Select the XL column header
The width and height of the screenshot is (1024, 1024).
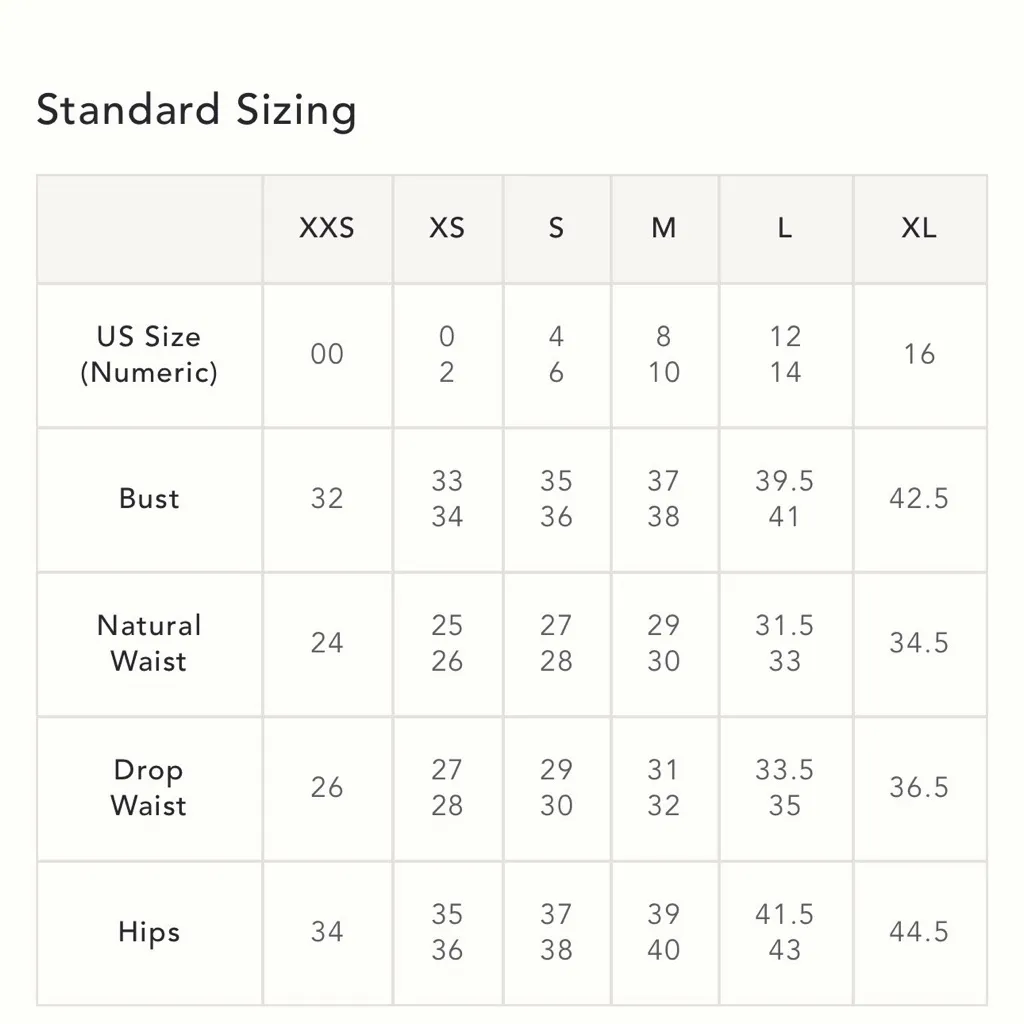[919, 228]
